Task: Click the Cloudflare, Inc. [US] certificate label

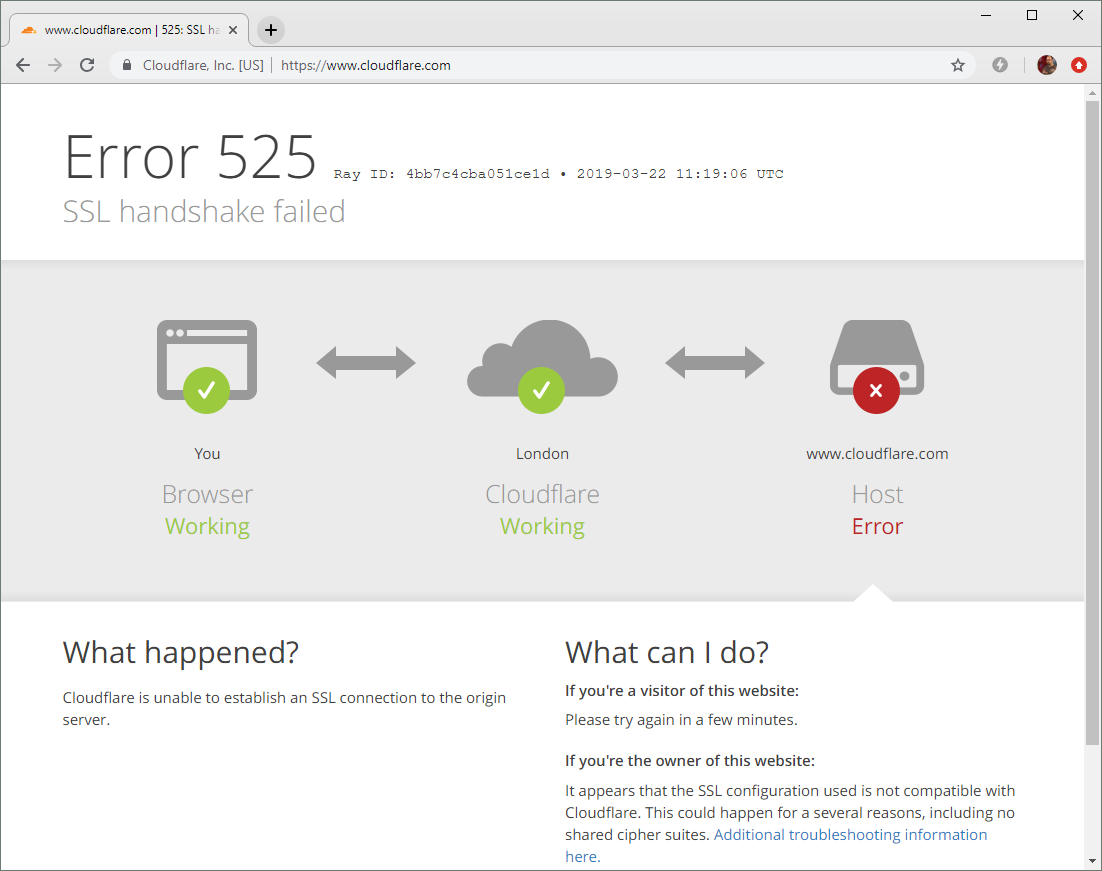Action: click(x=203, y=65)
